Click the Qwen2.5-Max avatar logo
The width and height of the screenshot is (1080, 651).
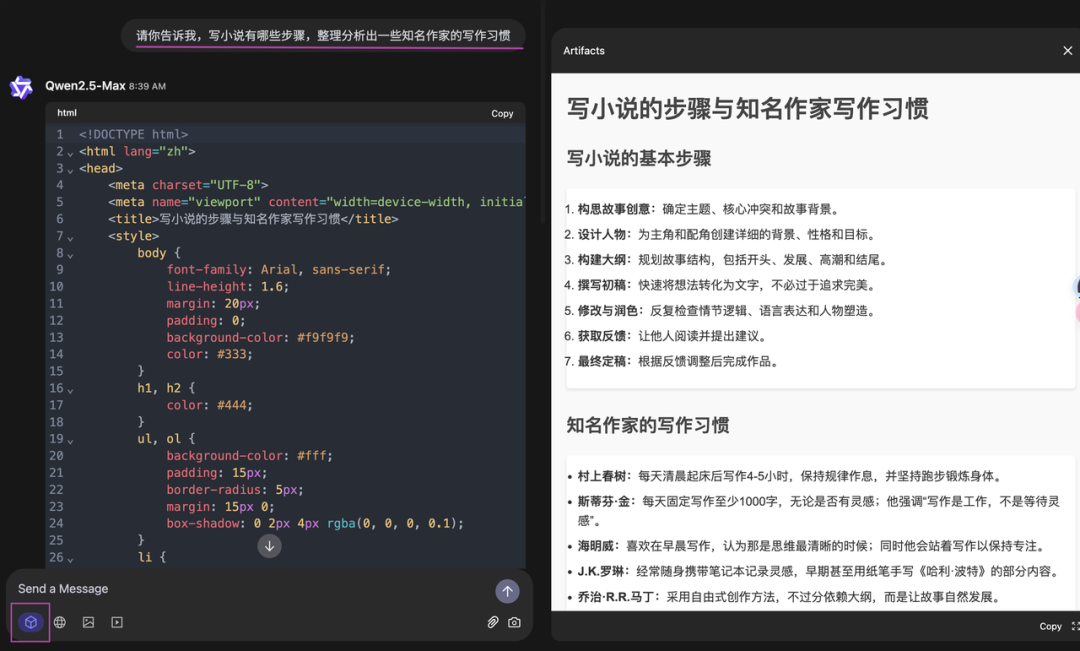(x=20, y=85)
